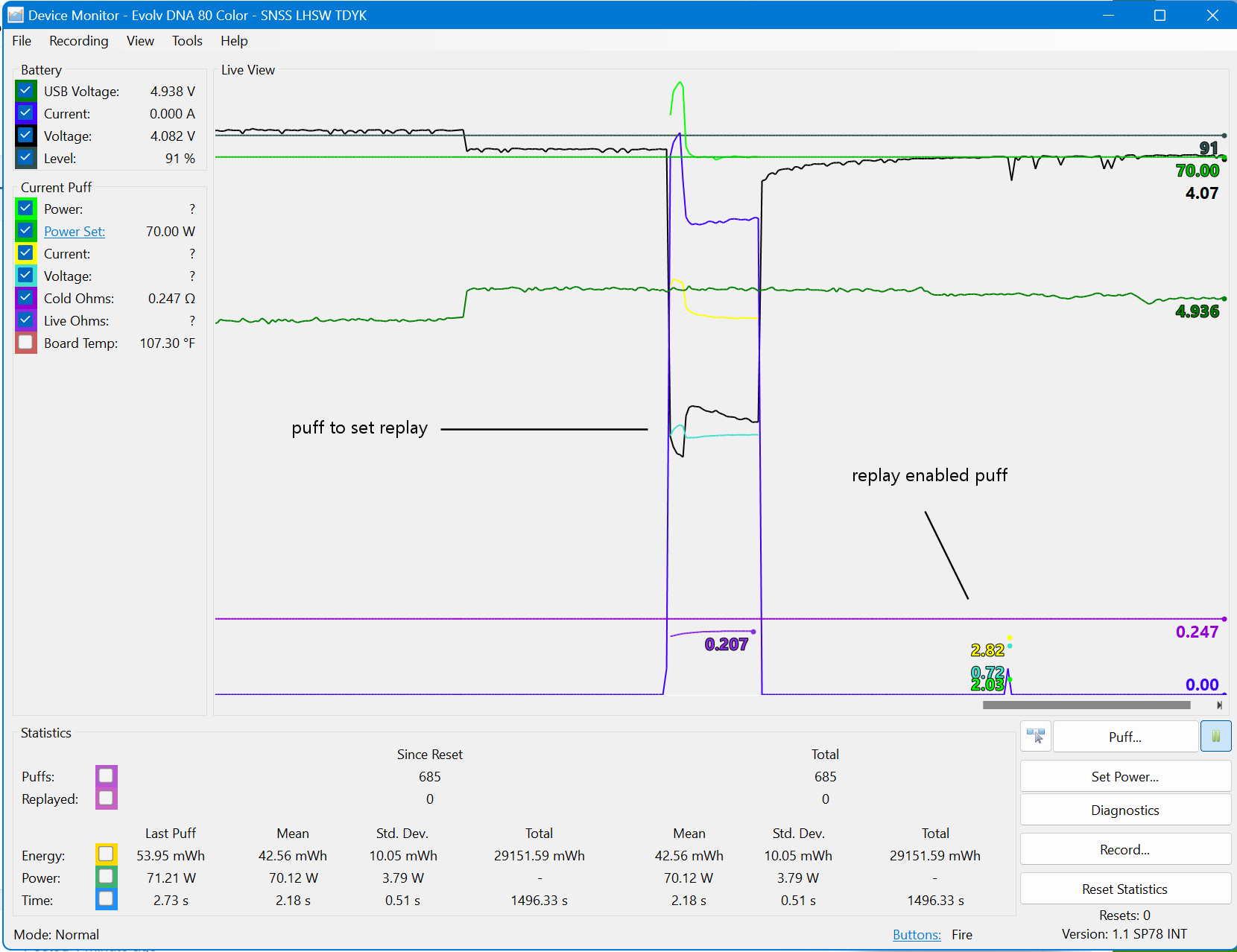Click the button-select icon left of Puff
This screenshot has height=952, width=1237.
click(1035, 737)
